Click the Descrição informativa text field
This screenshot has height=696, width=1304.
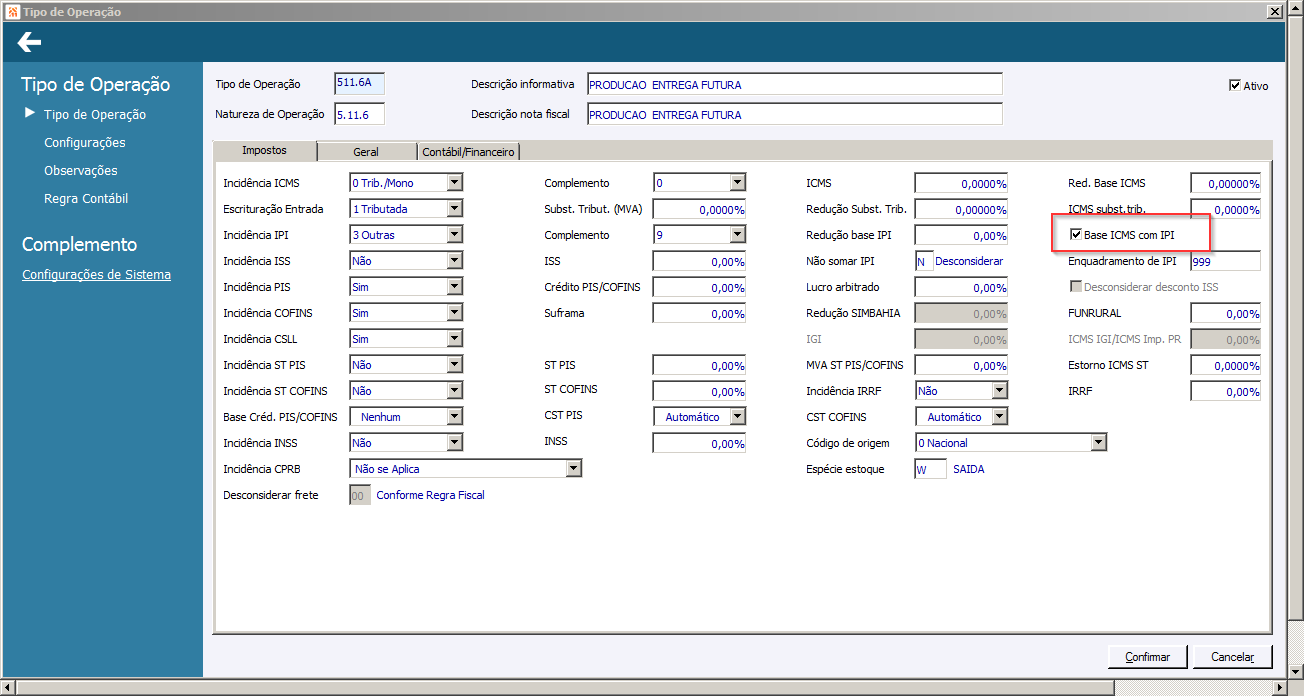[794, 85]
